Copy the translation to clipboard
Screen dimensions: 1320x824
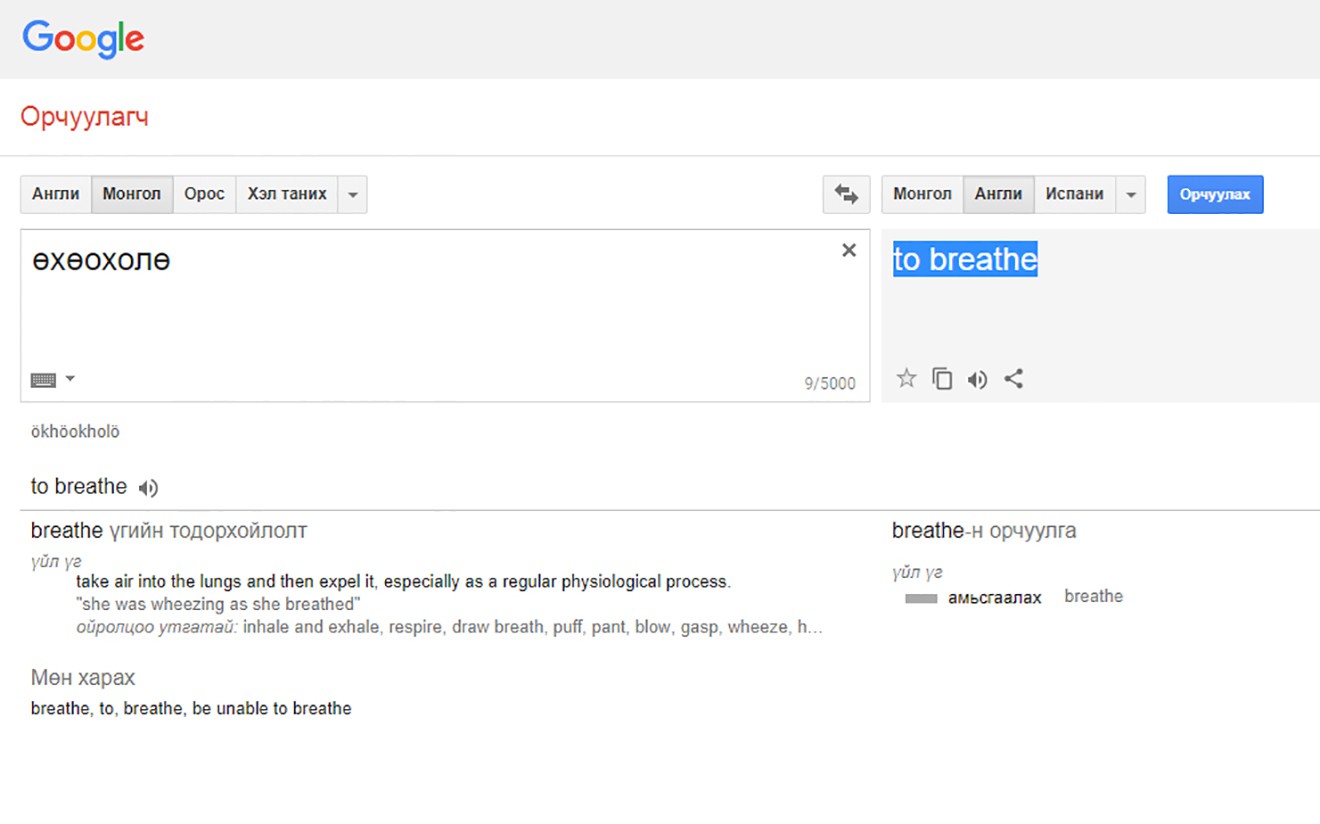coord(941,379)
